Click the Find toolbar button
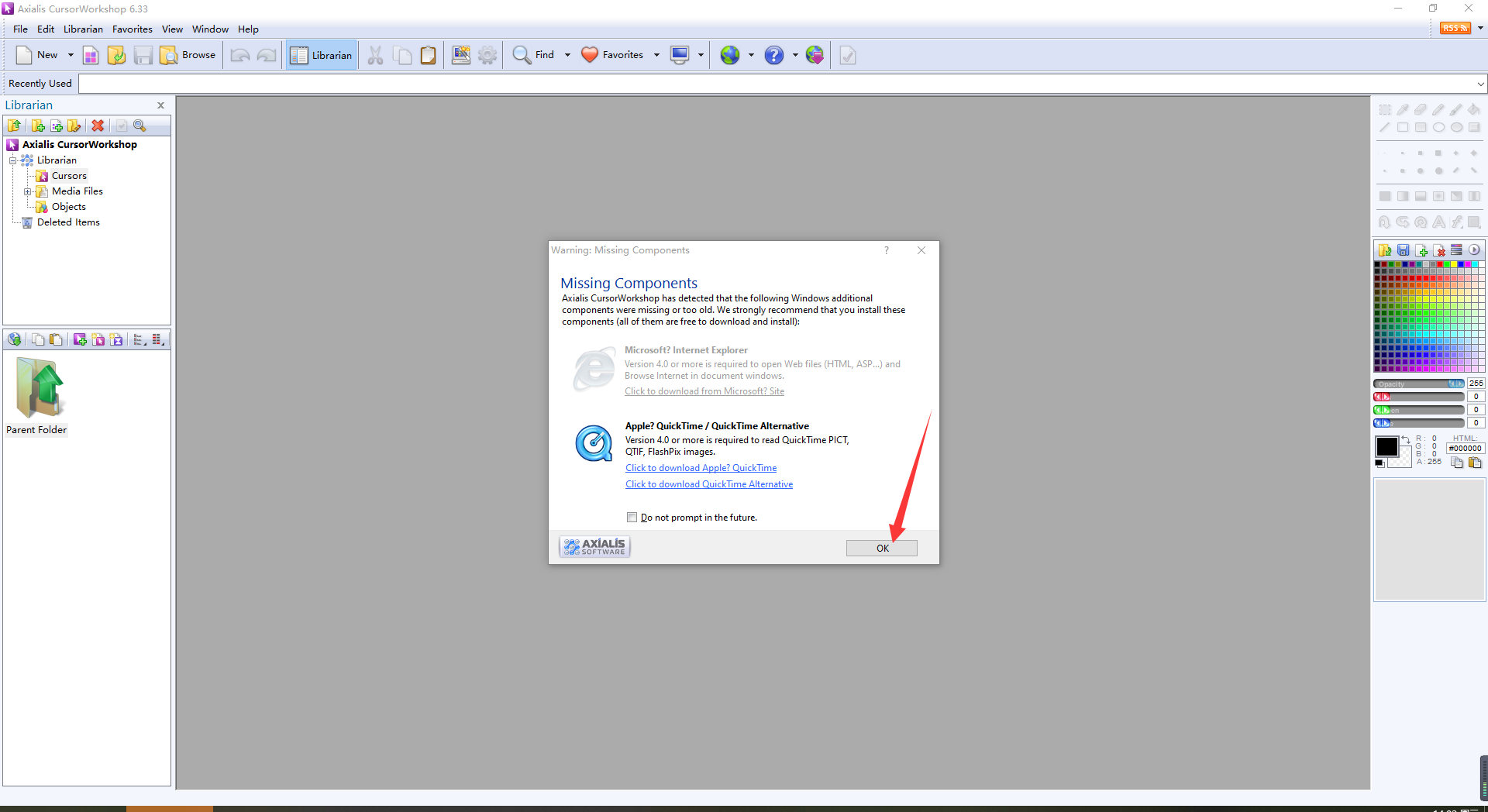1488x812 pixels. (x=534, y=55)
